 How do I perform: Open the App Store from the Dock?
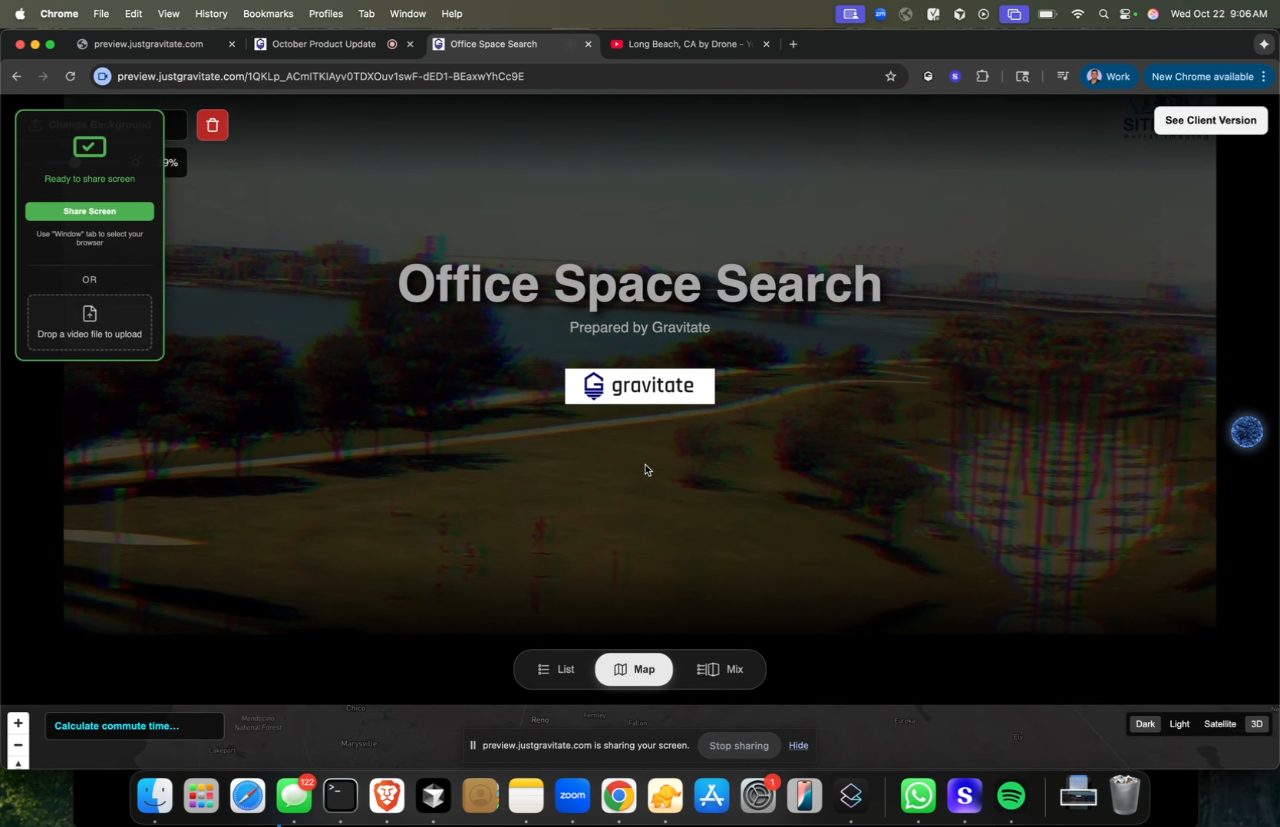[x=711, y=796]
